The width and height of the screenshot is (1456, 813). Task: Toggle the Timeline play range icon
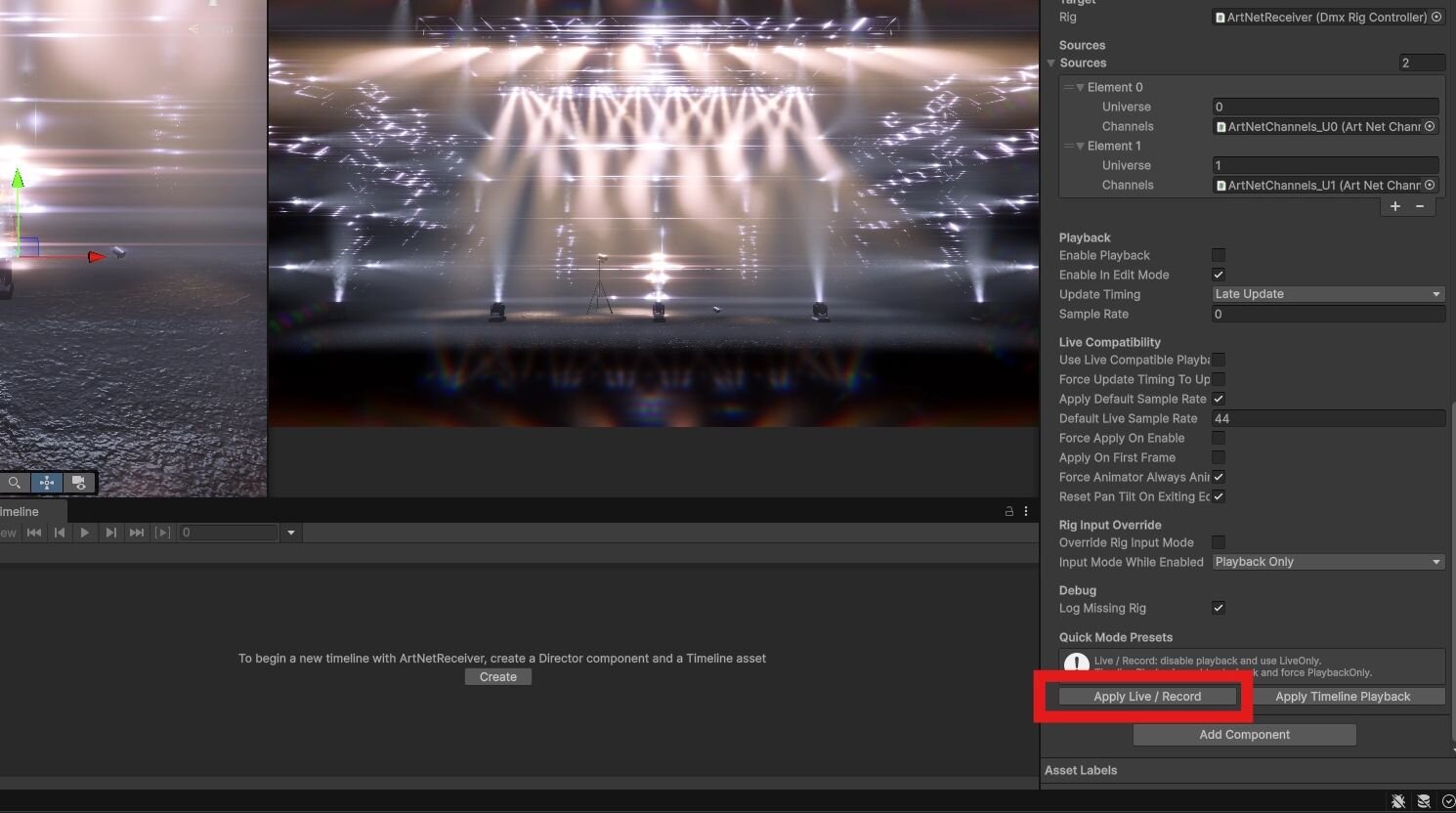coord(163,533)
